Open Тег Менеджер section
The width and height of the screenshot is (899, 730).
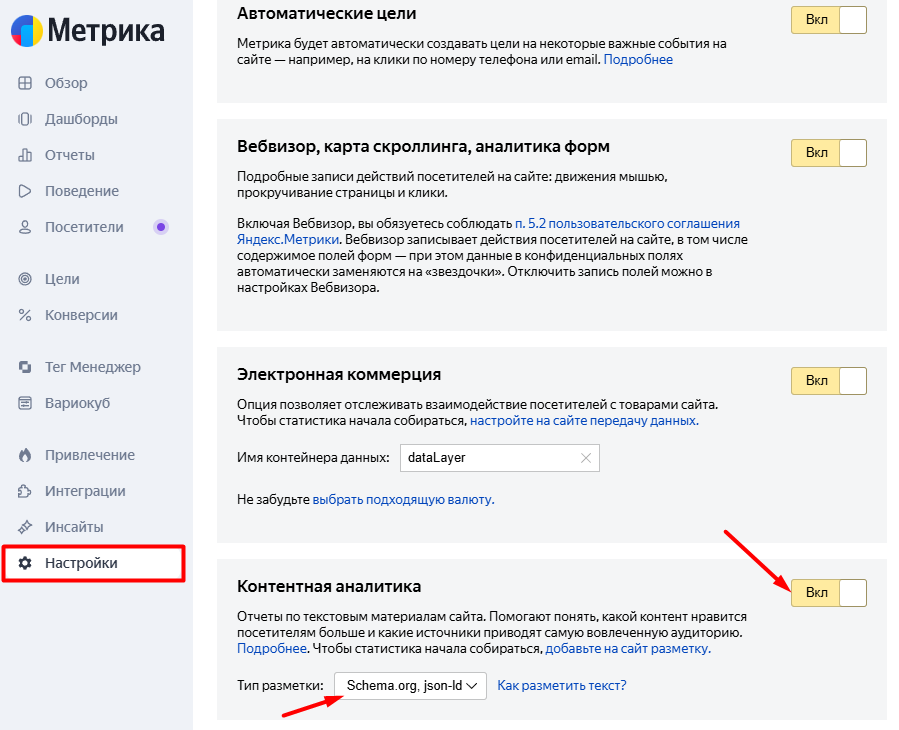(93, 367)
